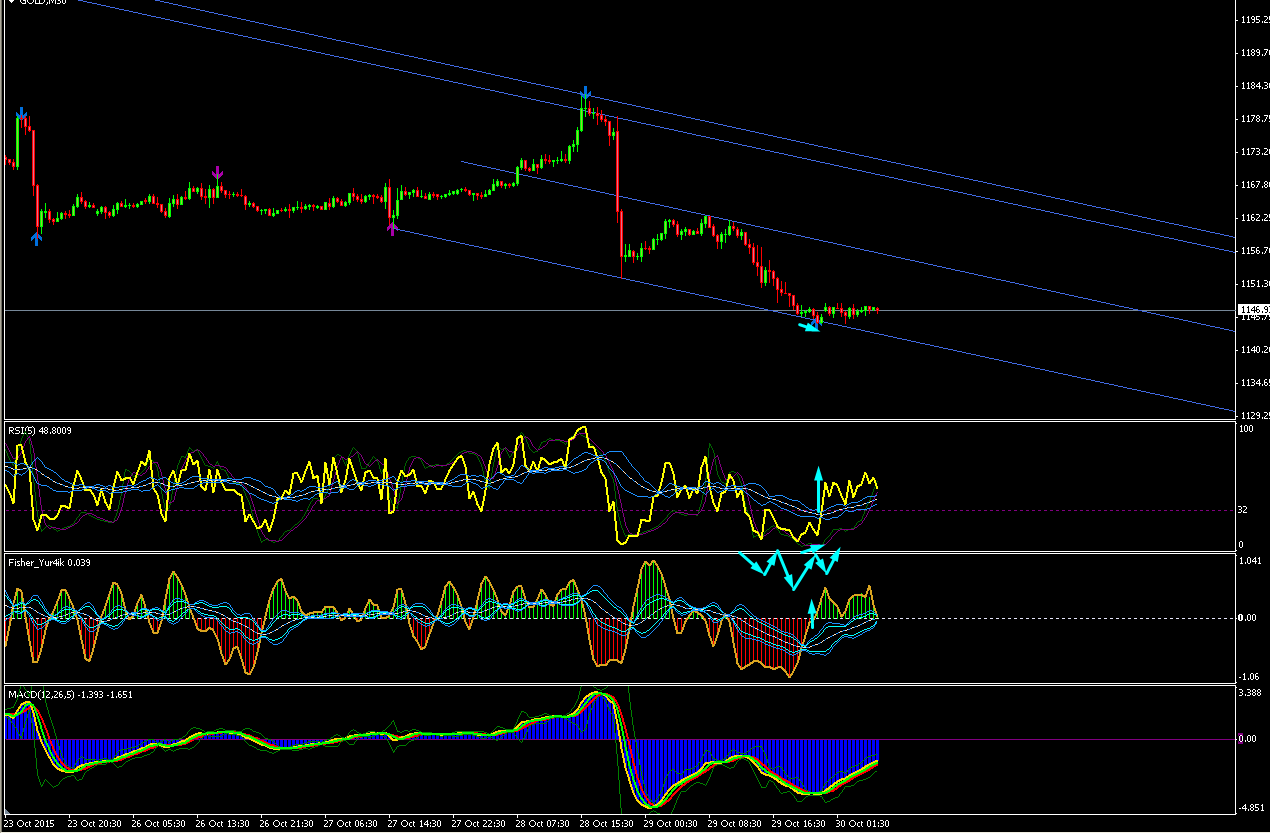Select the blue up-arrow below the 23 Oct low

[36, 237]
